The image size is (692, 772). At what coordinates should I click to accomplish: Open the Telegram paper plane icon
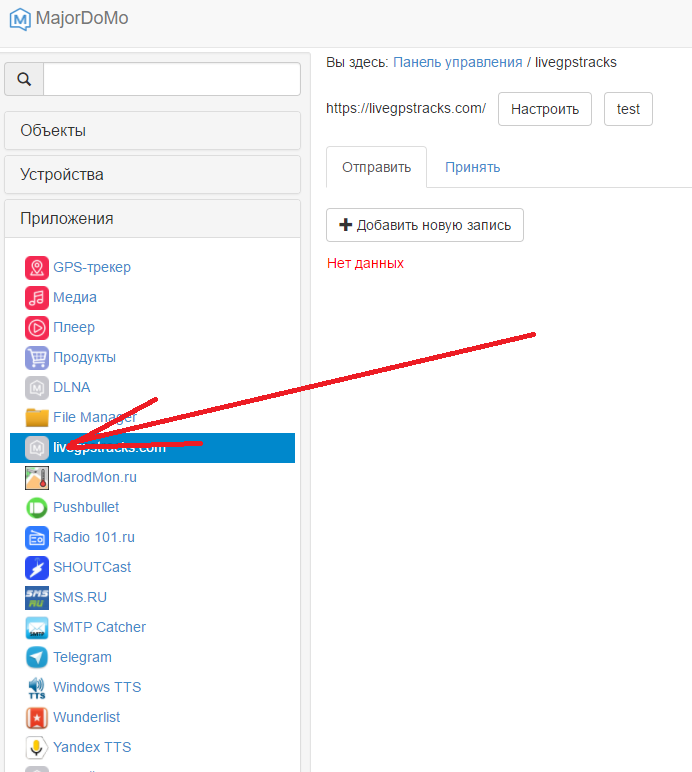(x=37, y=658)
